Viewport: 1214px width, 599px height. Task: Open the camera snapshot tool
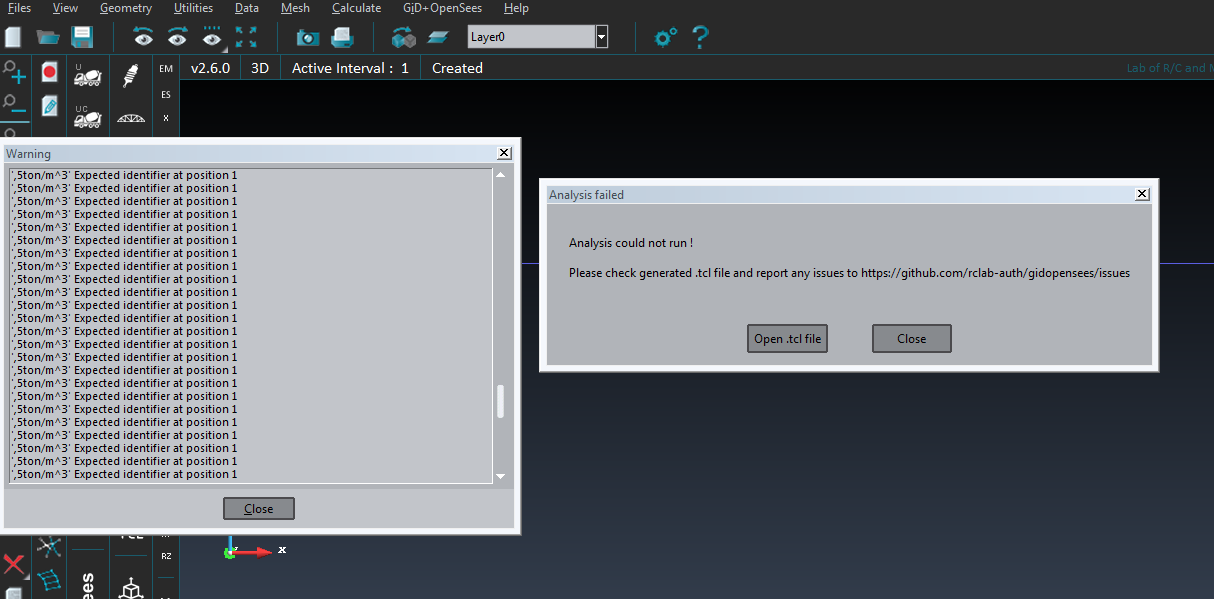coord(307,36)
